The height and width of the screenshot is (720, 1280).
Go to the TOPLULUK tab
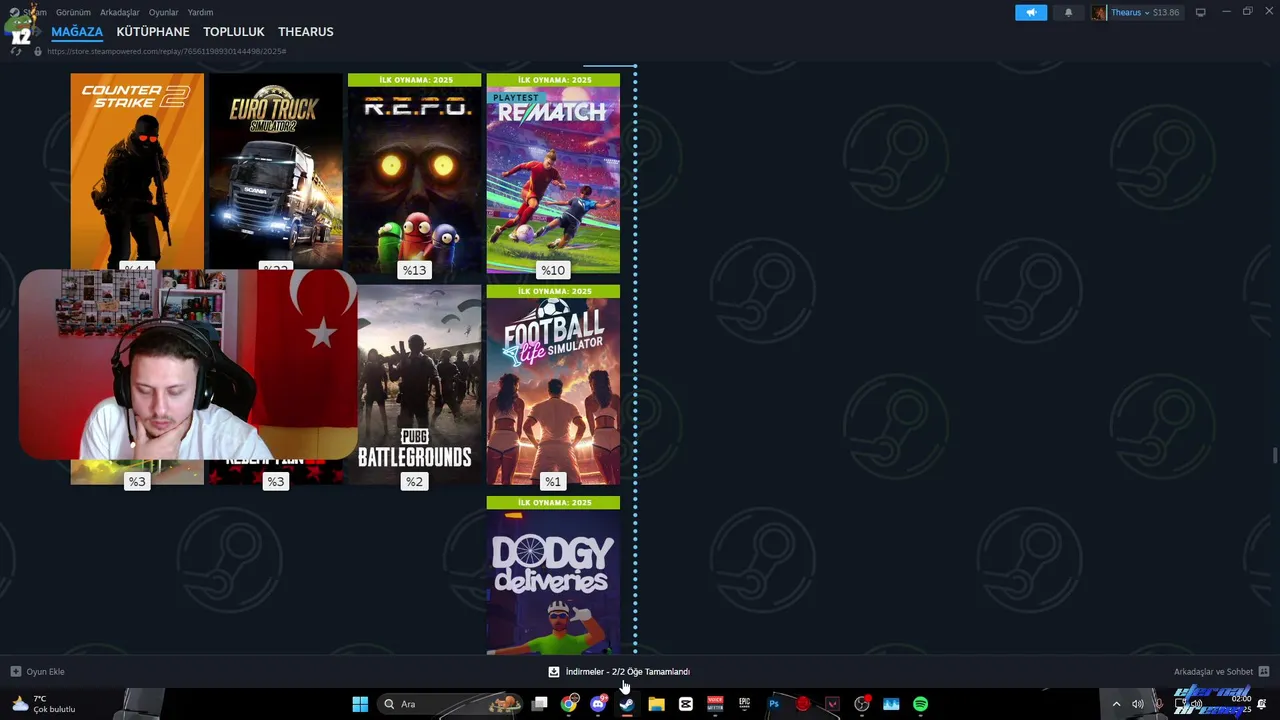(234, 32)
